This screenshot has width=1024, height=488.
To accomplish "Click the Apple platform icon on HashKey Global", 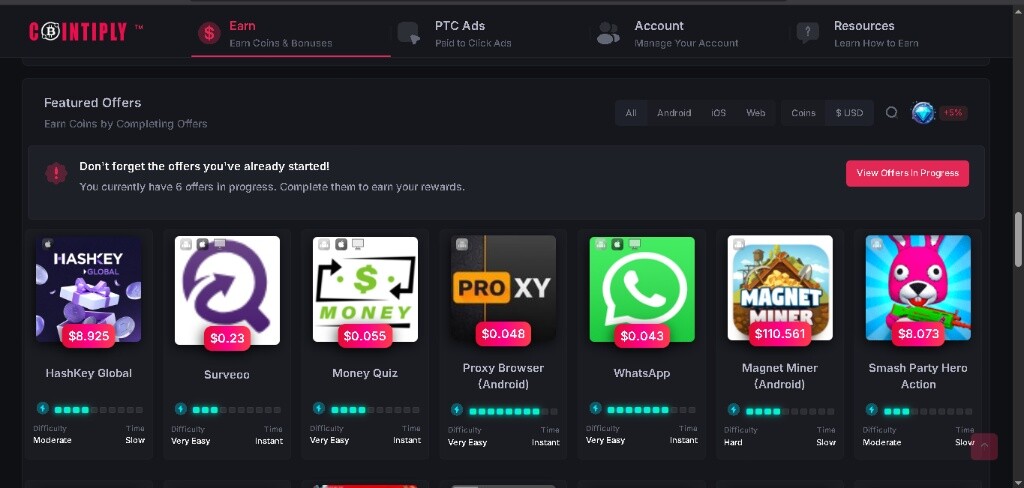I will (48, 244).
